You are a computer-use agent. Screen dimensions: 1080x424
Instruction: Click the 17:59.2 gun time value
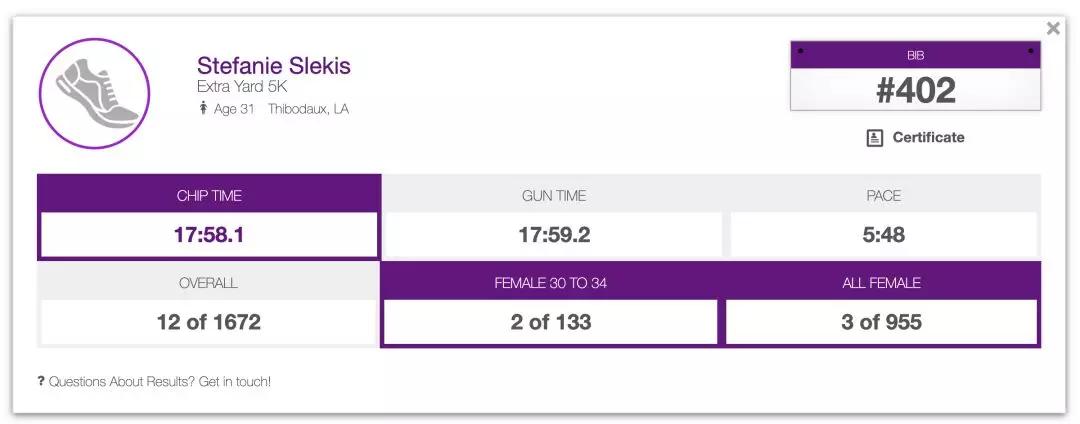pyautogui.click(x=553, y=236)
